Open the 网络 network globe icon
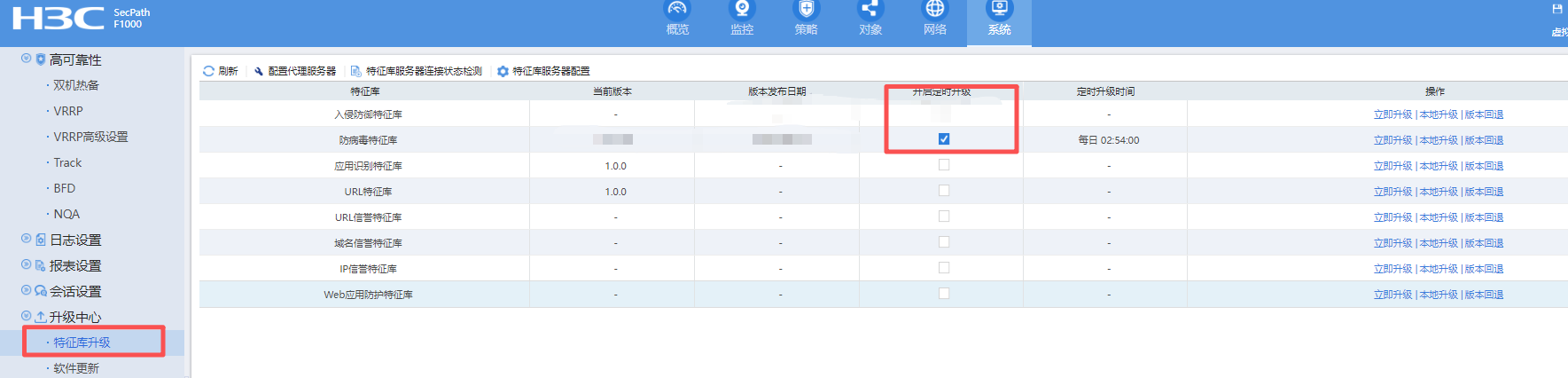 (x=935, y=10)
